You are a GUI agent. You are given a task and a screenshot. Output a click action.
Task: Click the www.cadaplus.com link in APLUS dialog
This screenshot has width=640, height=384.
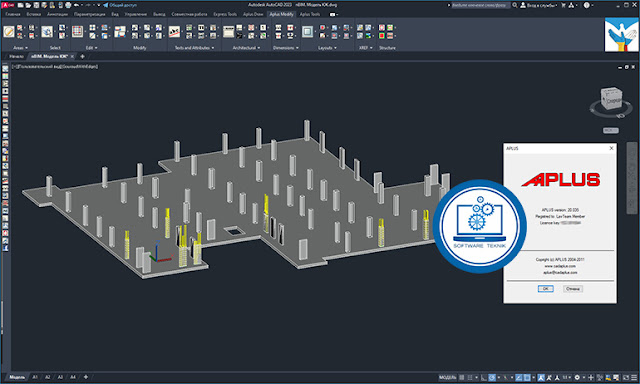(x=560, y=266)
